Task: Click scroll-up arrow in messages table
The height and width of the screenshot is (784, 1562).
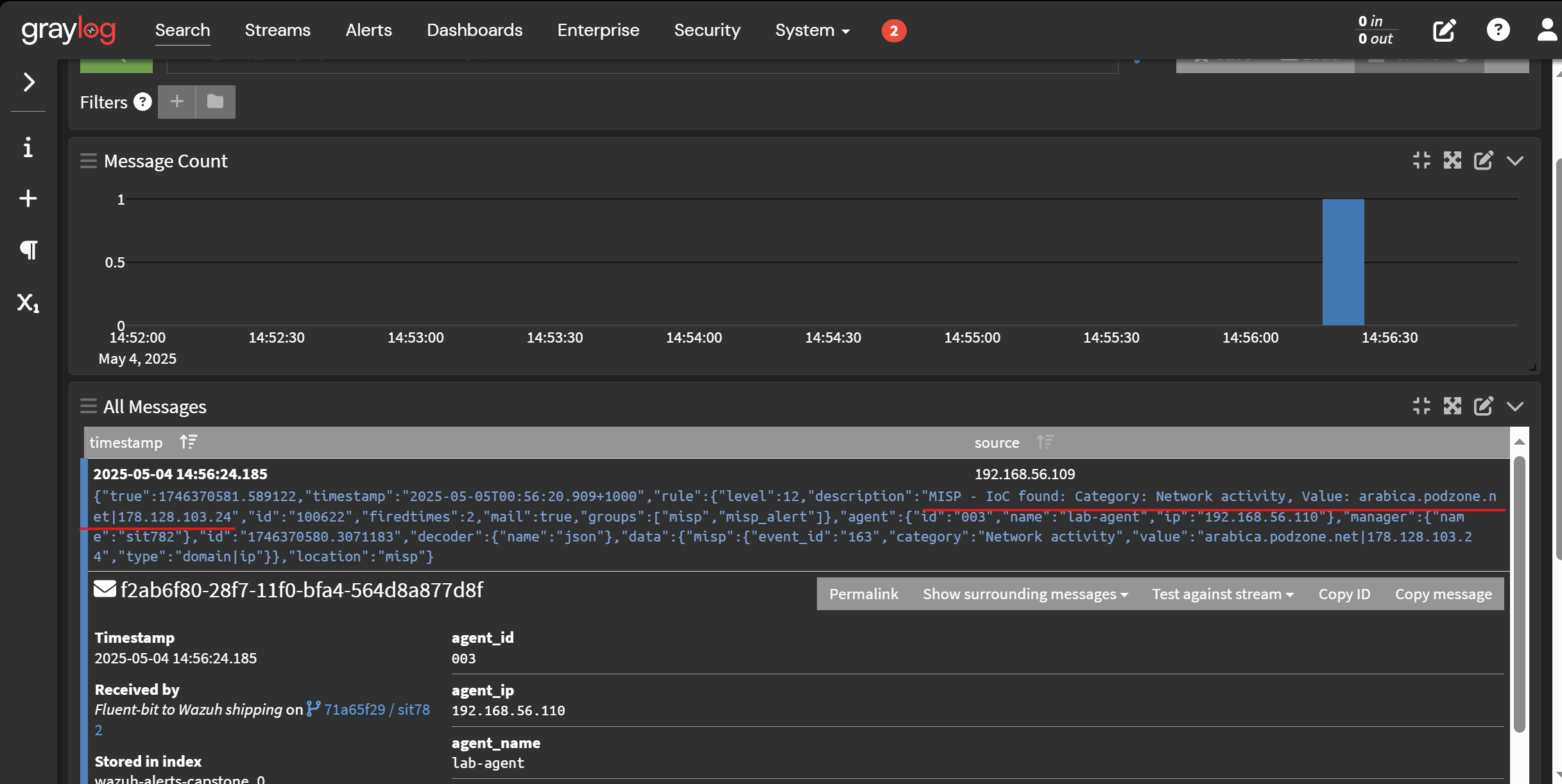Action: [1519, 441]
